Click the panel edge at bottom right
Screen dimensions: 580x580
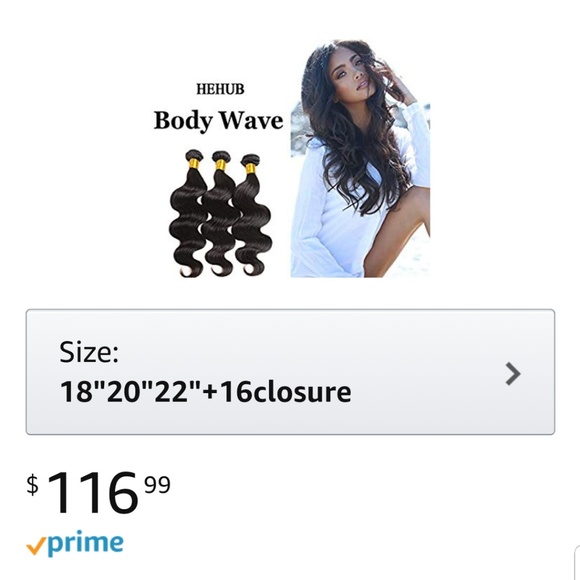(x=577, y=563)
